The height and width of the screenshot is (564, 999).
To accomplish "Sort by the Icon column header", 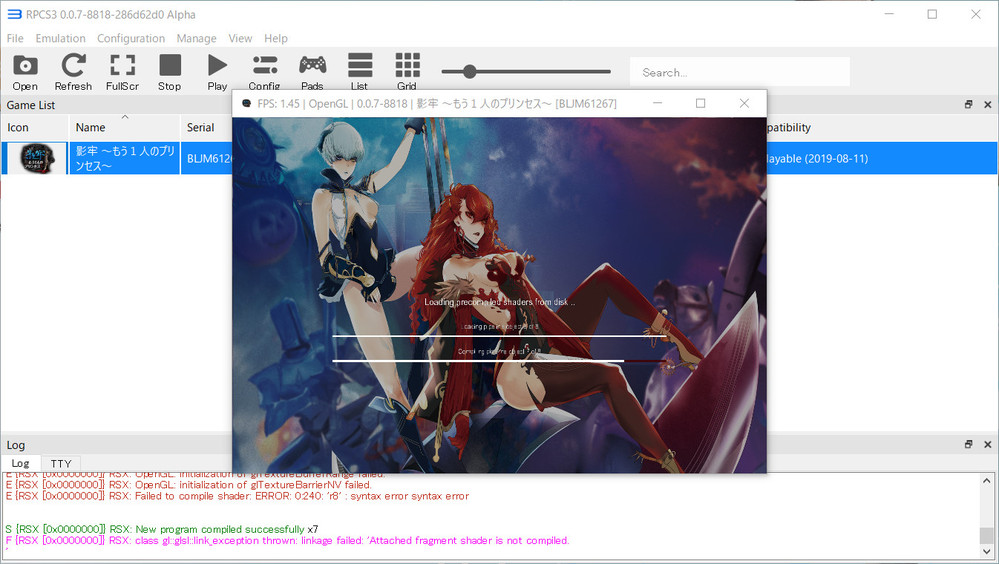I will (x=34, y=127).
